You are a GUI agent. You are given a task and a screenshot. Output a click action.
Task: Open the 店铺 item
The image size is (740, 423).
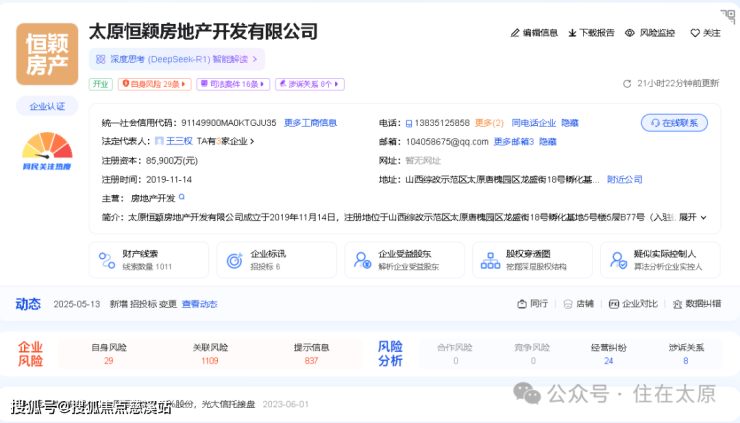click(x=578, y=304)
